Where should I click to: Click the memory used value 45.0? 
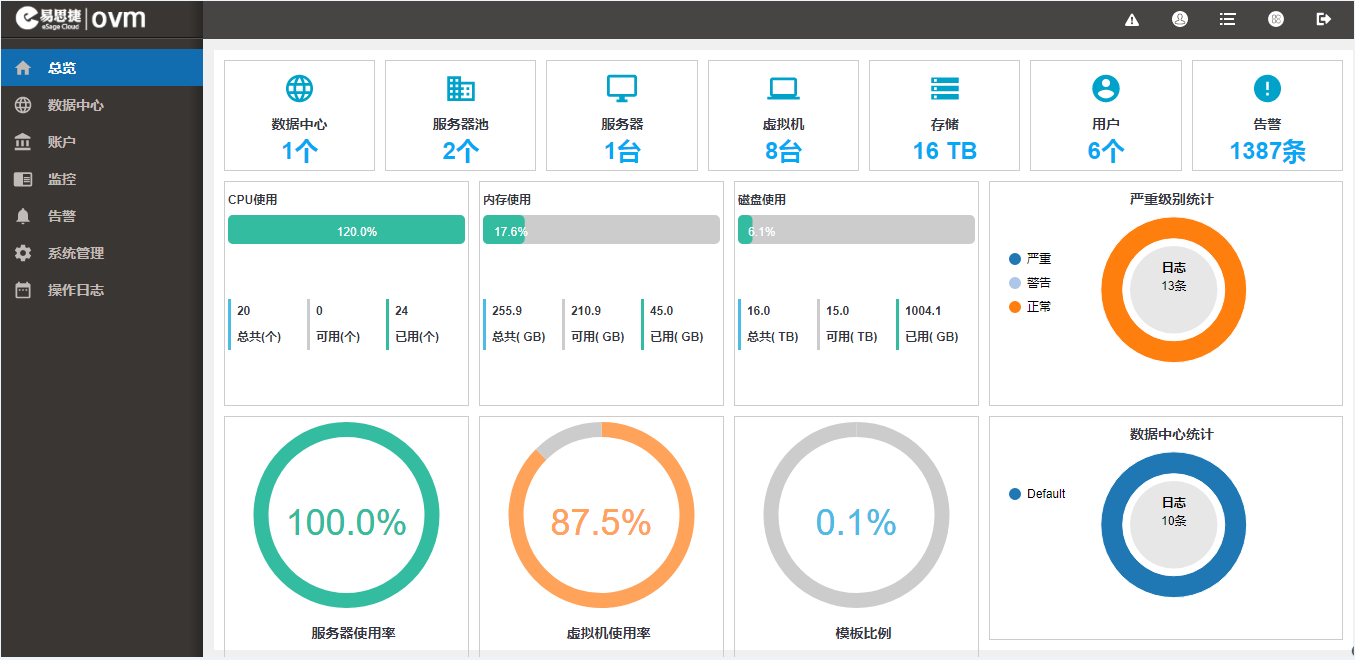662,311
